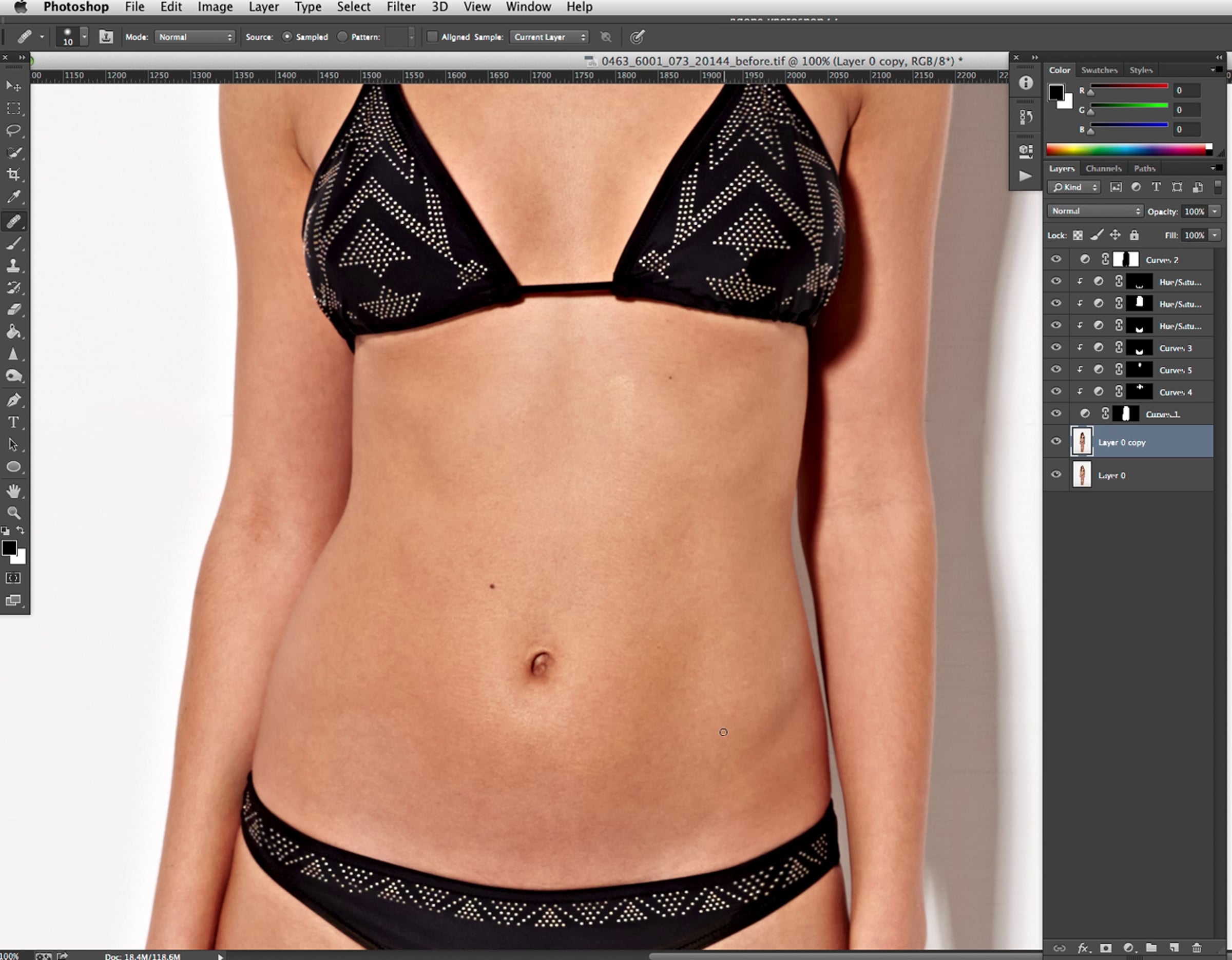This screenshot has height=960, width=1232.
Task: Select the Hand tool
Action: coord(13,491)
